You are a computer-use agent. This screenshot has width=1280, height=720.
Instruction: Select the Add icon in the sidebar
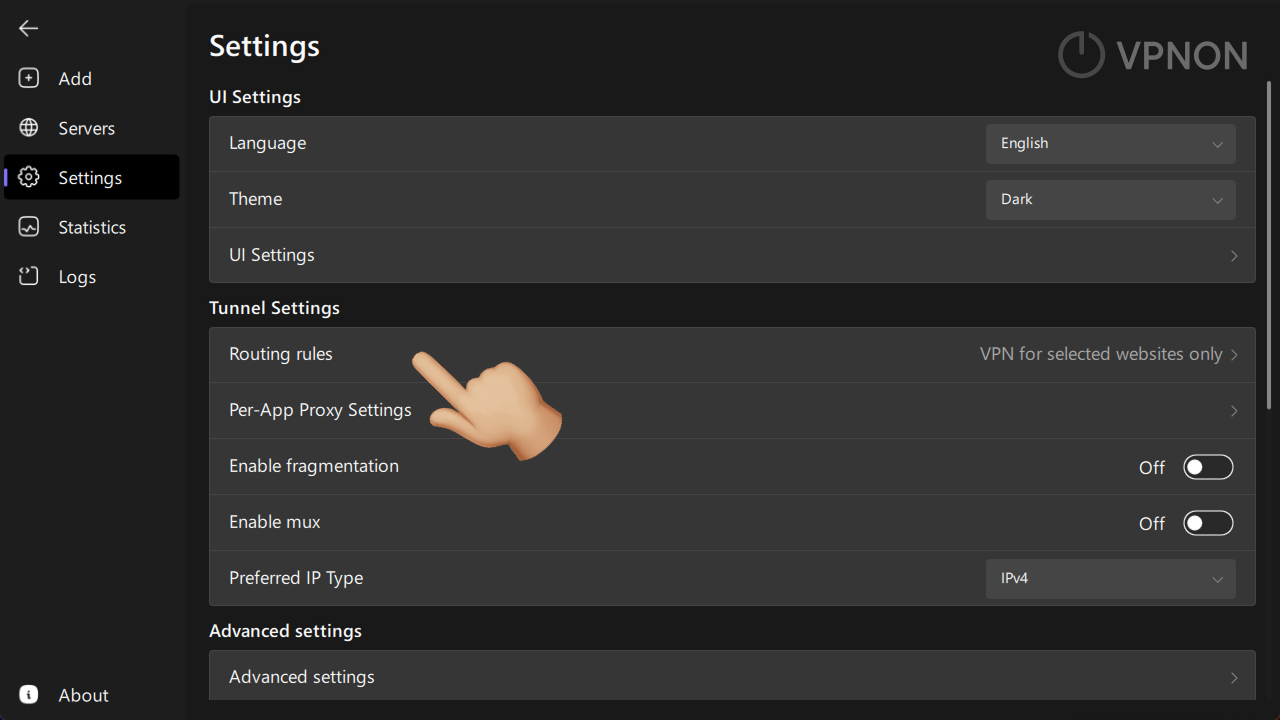tap(28, 77)
